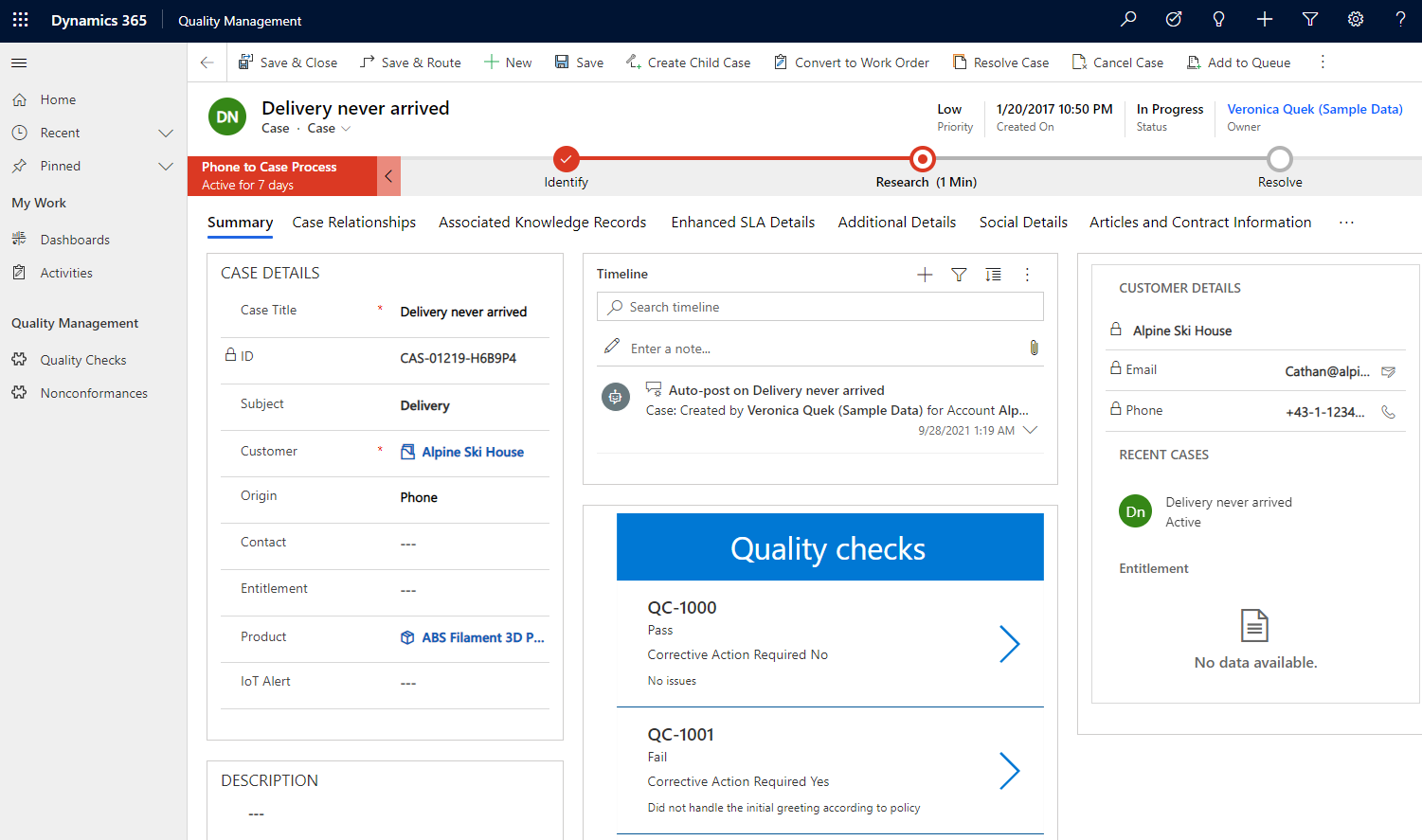Open the ABS Filament 3D product link
This screenshot has width=1422, height=840.
[483, 638]
